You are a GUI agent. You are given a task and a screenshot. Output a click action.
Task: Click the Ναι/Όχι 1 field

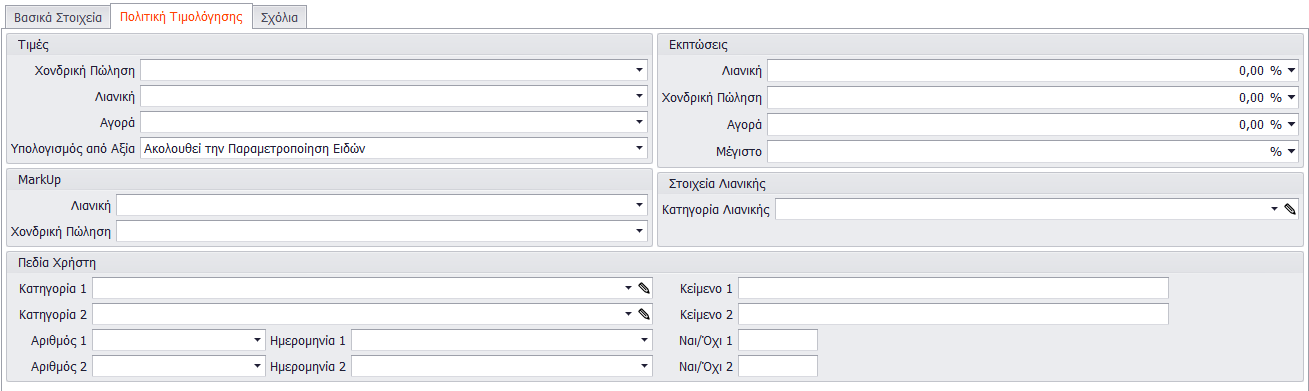(x=778, y=340)
